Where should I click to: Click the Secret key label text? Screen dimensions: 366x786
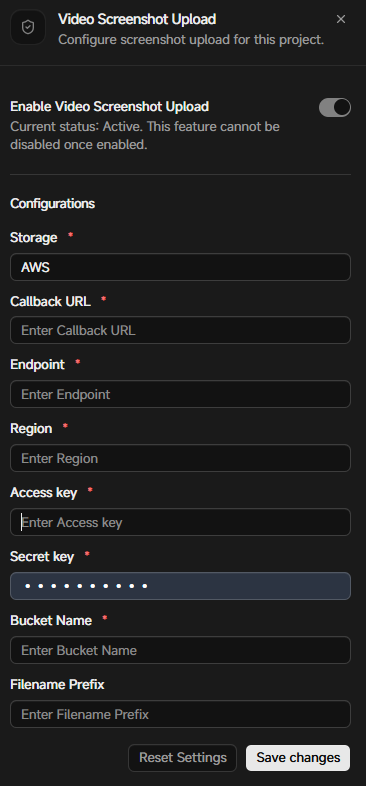coord(42,556)
